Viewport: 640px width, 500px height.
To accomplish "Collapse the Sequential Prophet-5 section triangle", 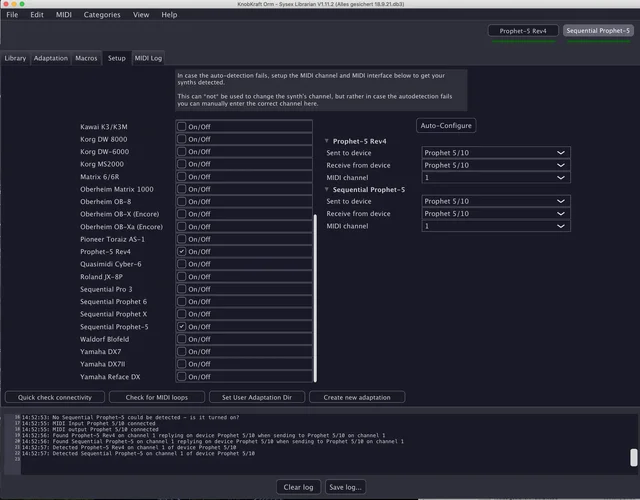I will (327, 189).
